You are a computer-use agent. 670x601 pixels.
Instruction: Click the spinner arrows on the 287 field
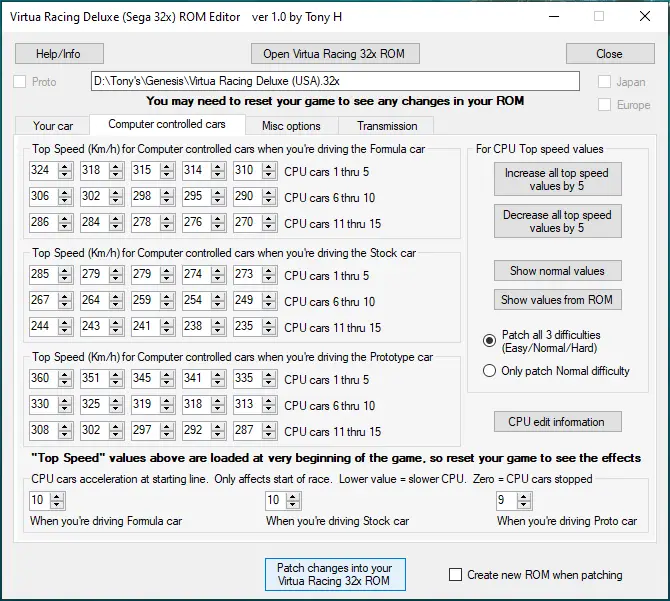click(x=269, y=431)
